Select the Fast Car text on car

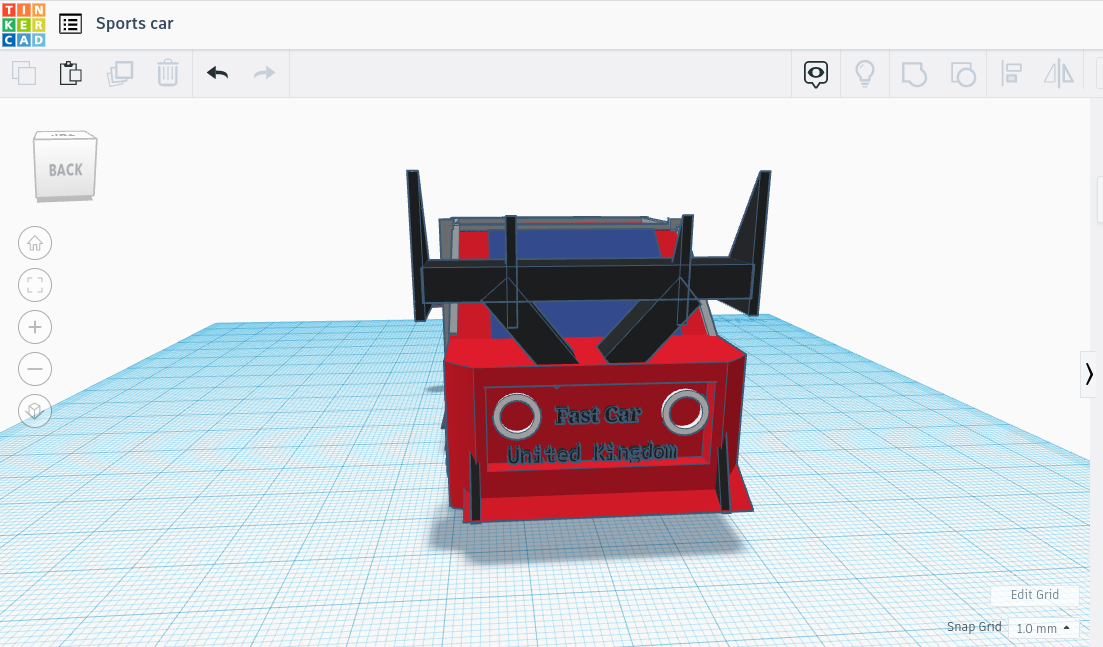click(598, 415)
